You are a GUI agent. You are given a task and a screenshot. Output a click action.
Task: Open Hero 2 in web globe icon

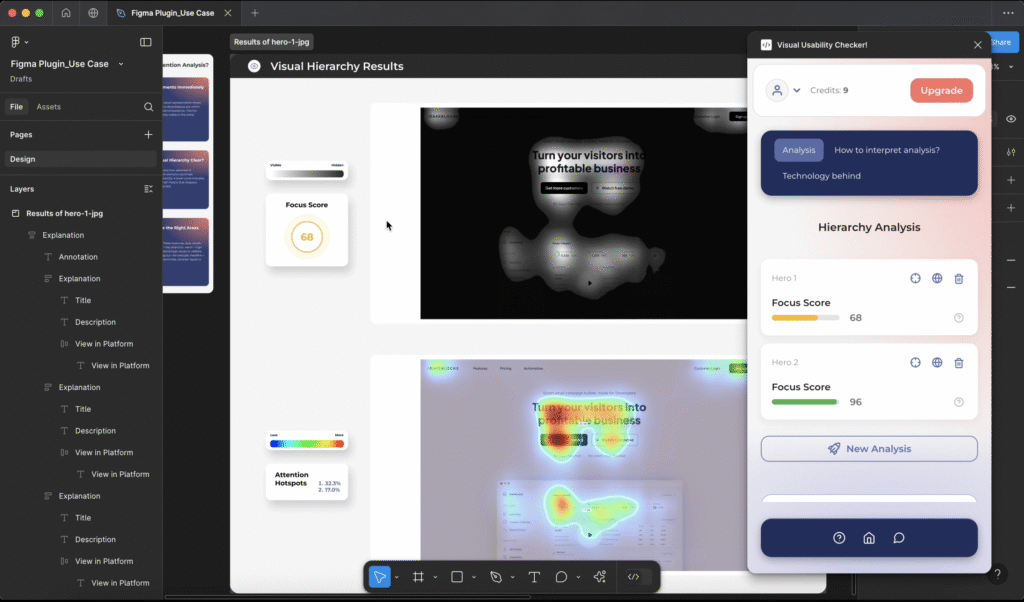click(x=937, y=362)
